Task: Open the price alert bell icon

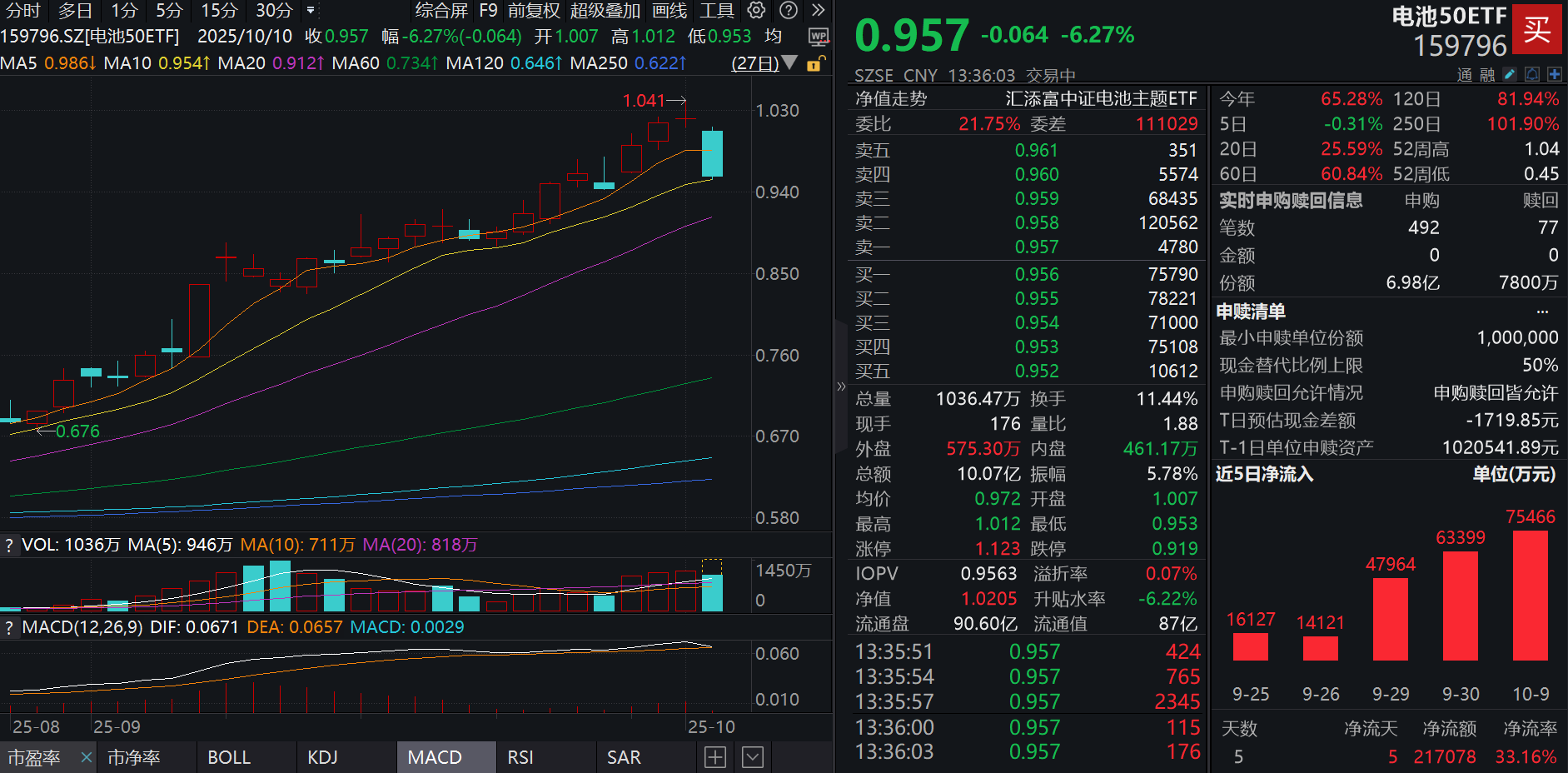Action: tap(1532, 74)
